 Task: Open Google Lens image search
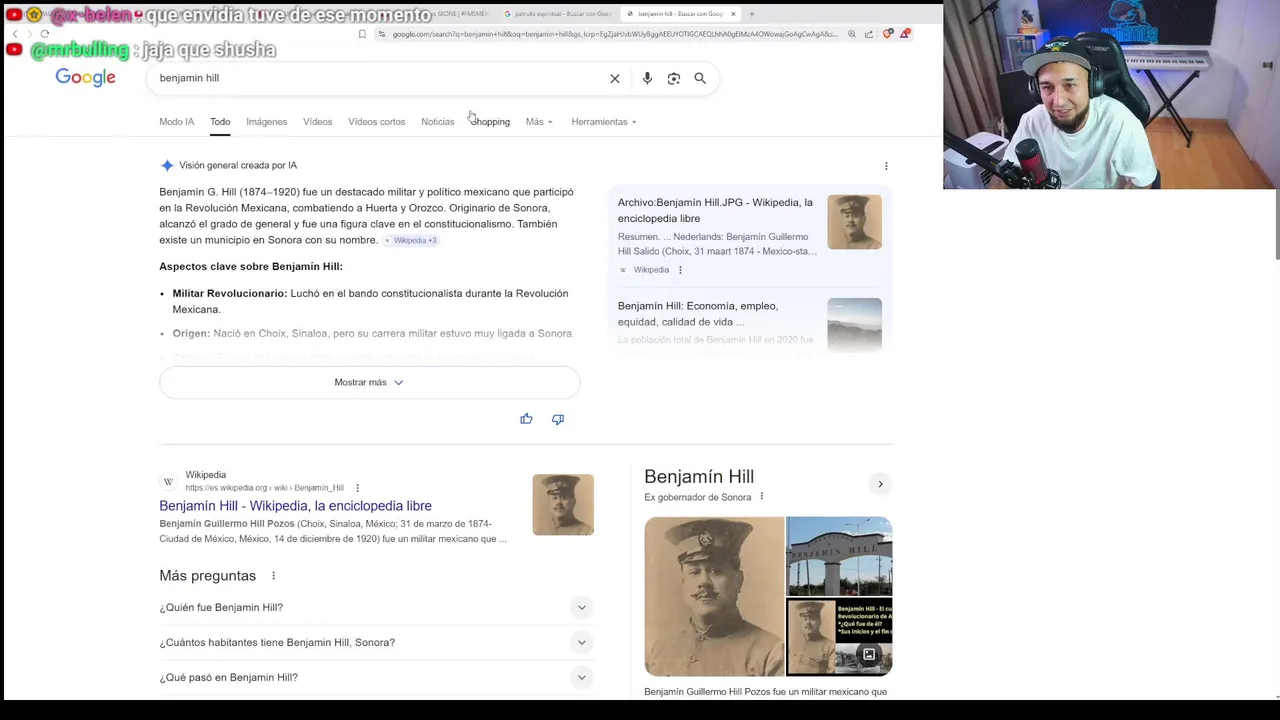(674, 78)
